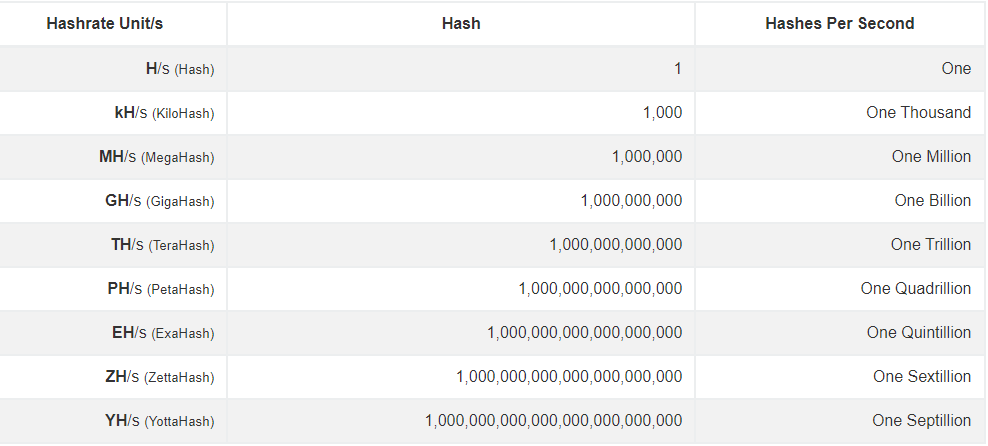The image size is (988, 446).
Task: Select the kH/s (KiloHash) cell
Action: click(x=164, y=113)
